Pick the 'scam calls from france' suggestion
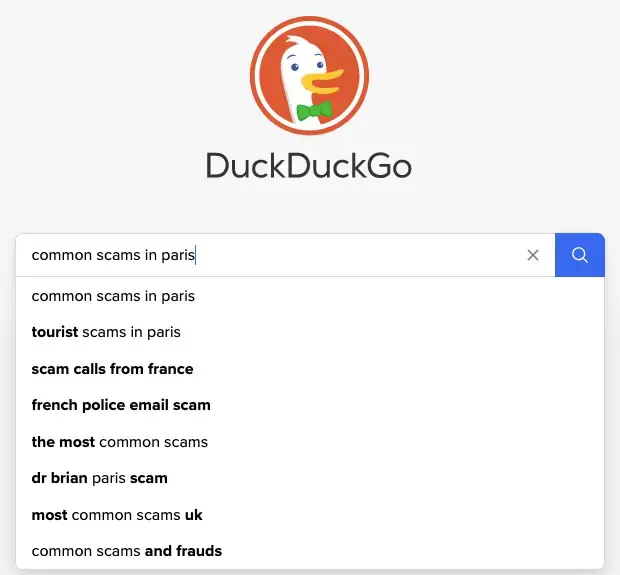Screen dimensions: 620x575 pyautogui.click(x=310, y=369)
